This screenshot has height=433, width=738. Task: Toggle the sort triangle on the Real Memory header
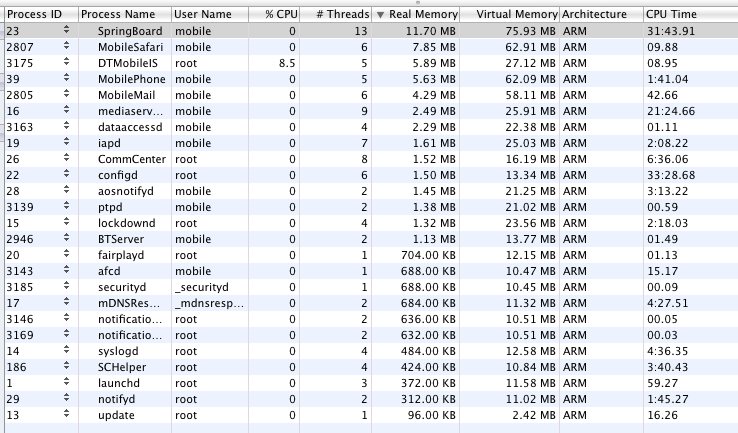pyautogui.click(x=380, y=15)
